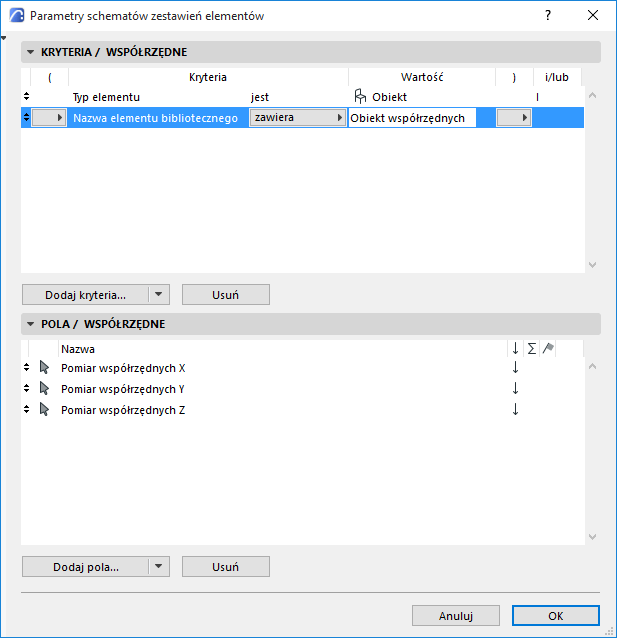Click the sort arrow column header icon

click(515, 348)
